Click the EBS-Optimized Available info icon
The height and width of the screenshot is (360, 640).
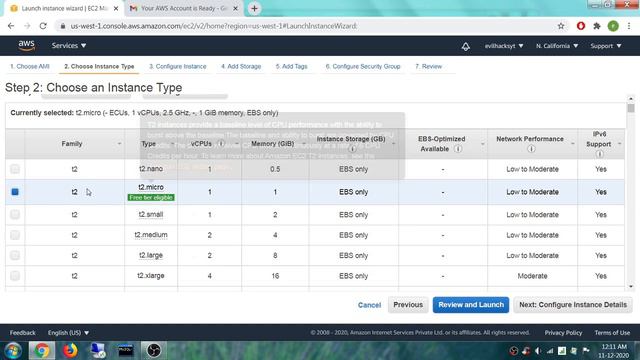click(x=458, y=149)
